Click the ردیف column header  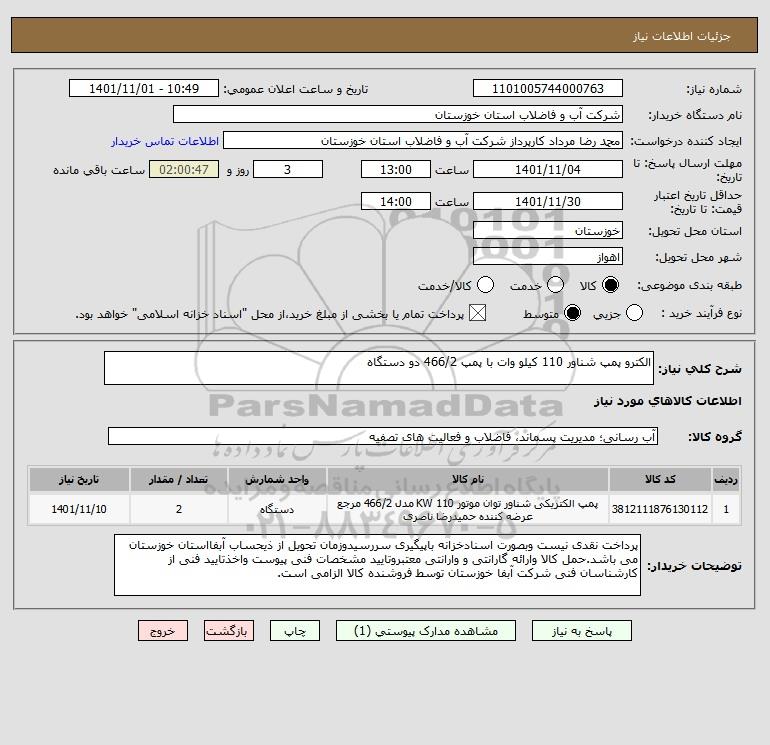pyautogui.click(x=726, y=480)
